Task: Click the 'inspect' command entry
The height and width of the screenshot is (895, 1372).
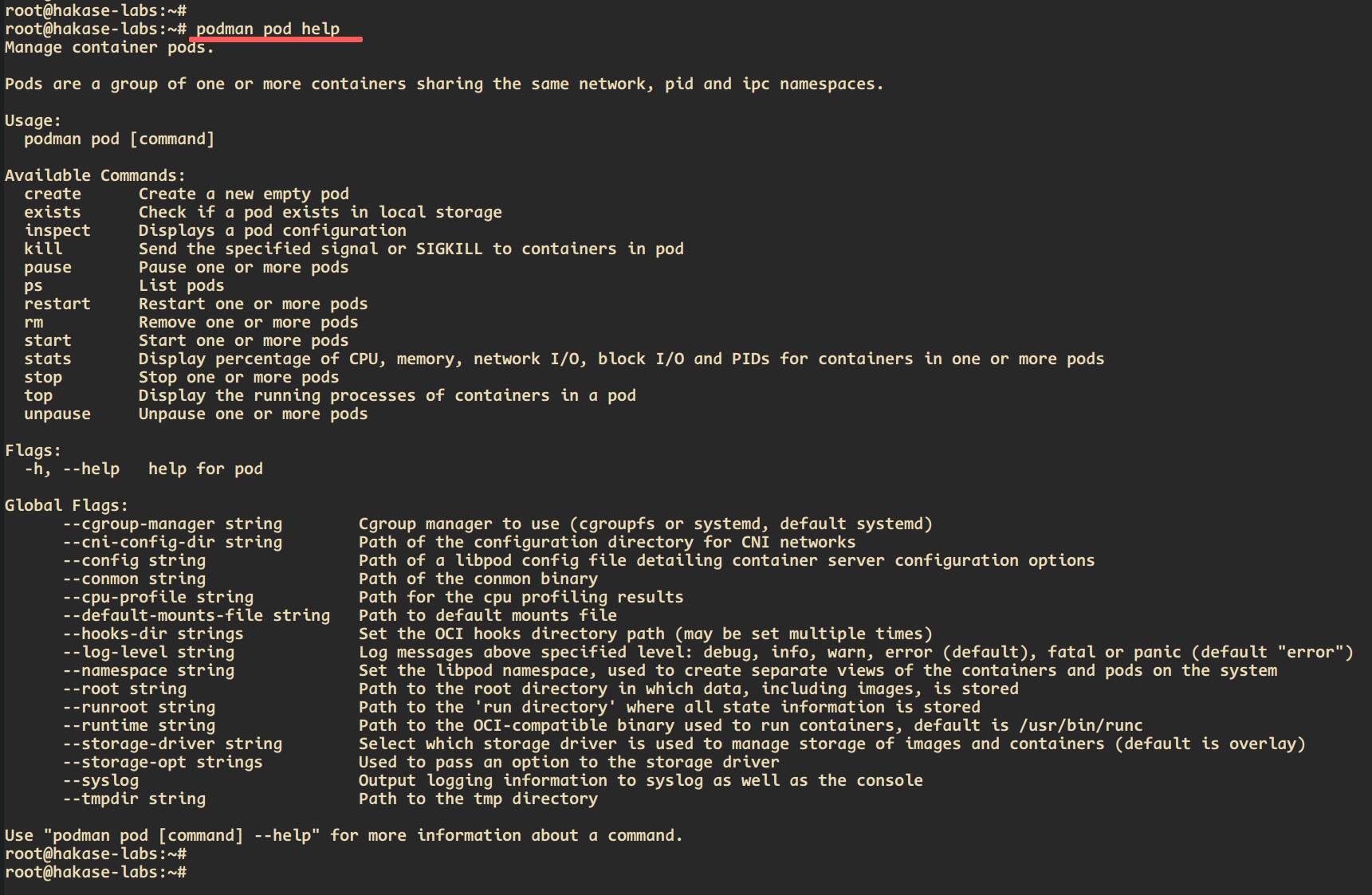Action: click(x=57, y=230)
